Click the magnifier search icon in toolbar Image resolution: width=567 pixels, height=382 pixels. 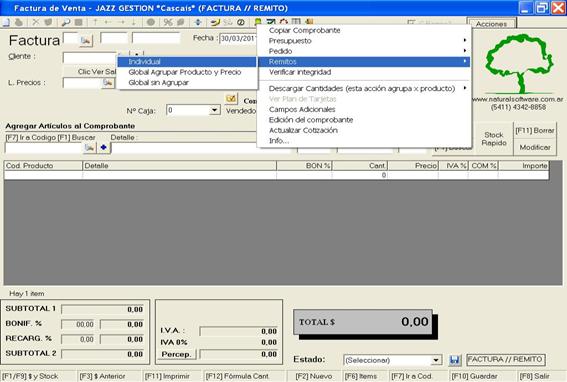(x=65, y=22)
